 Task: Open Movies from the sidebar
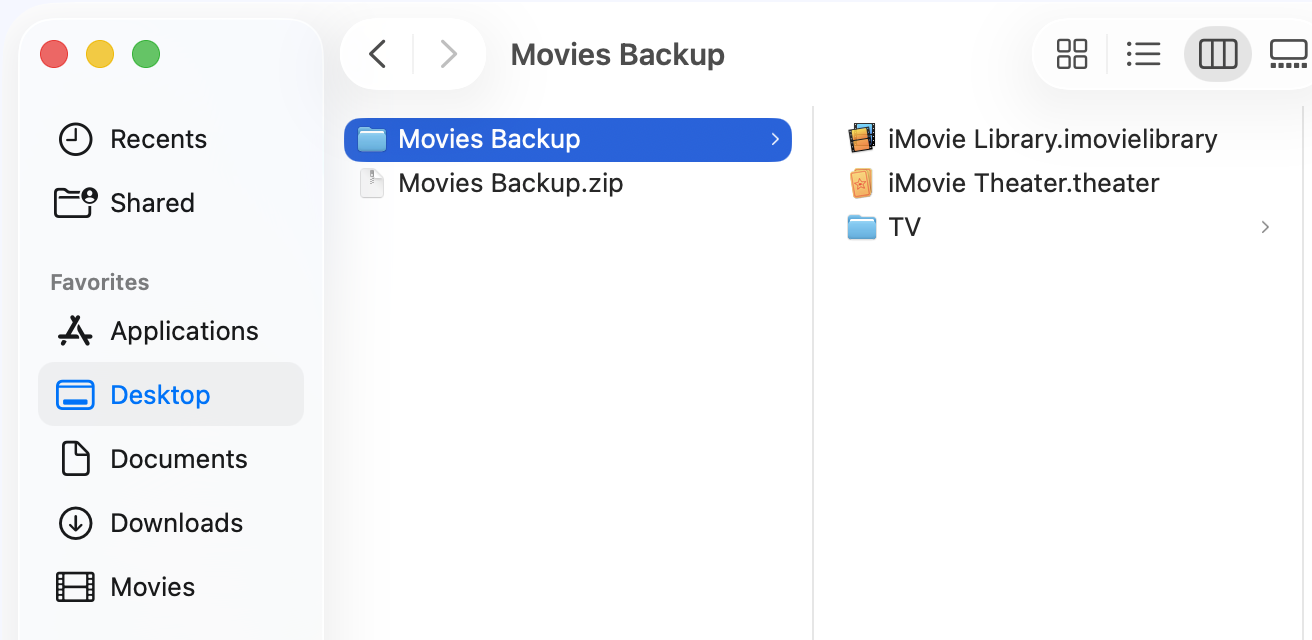(152, 587)
